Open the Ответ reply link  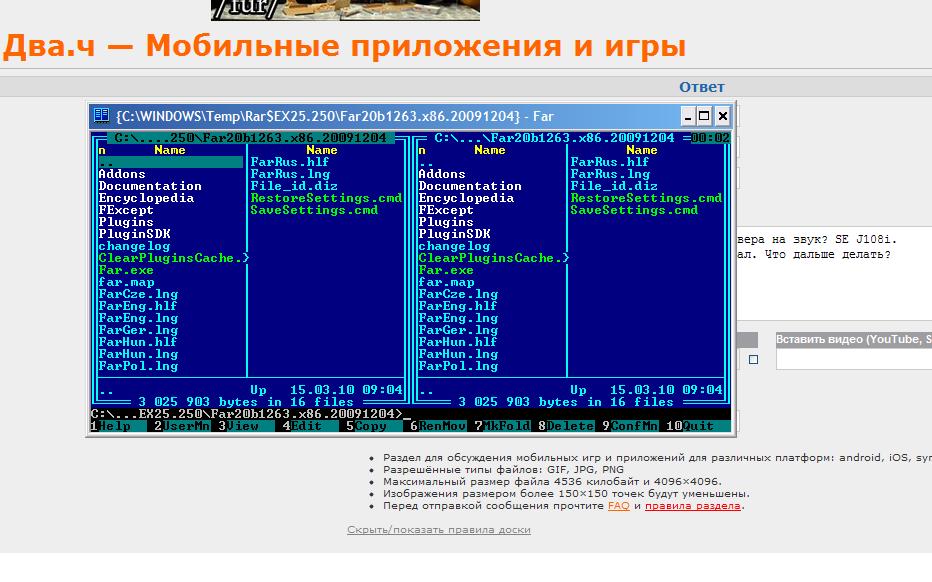coord(701,87)
